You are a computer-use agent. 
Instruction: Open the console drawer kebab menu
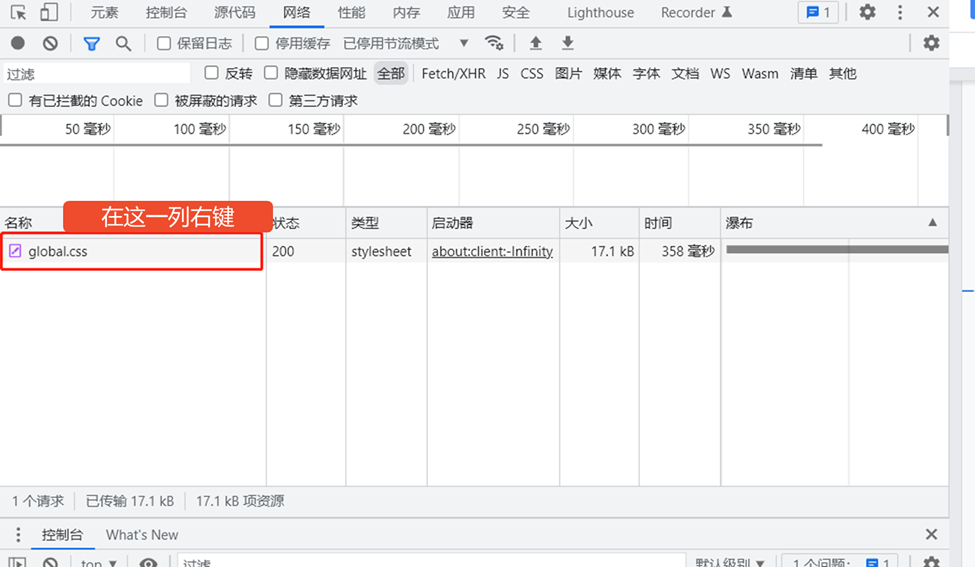(18, 535)
